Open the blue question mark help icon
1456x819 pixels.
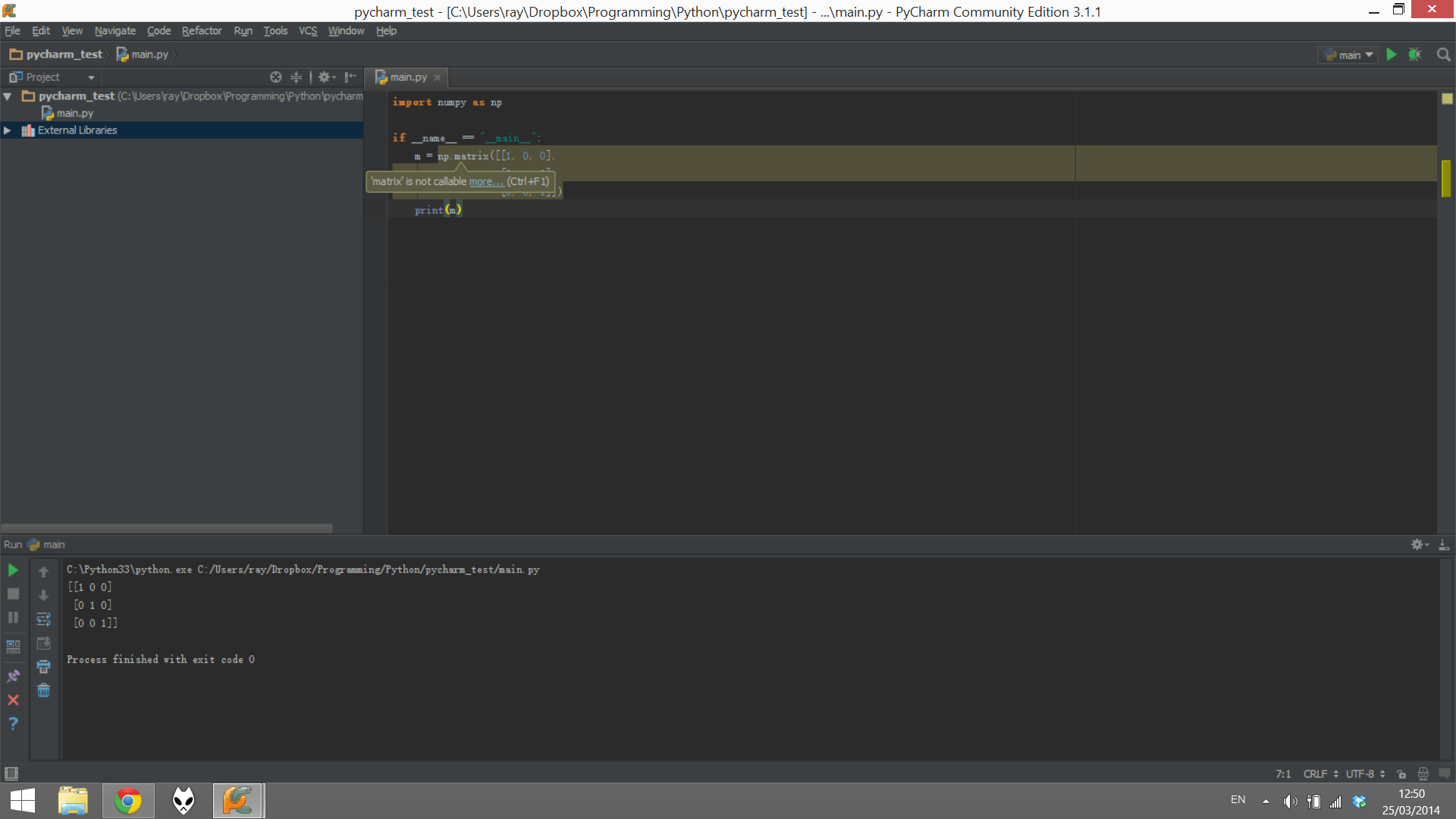click(13, 723)
